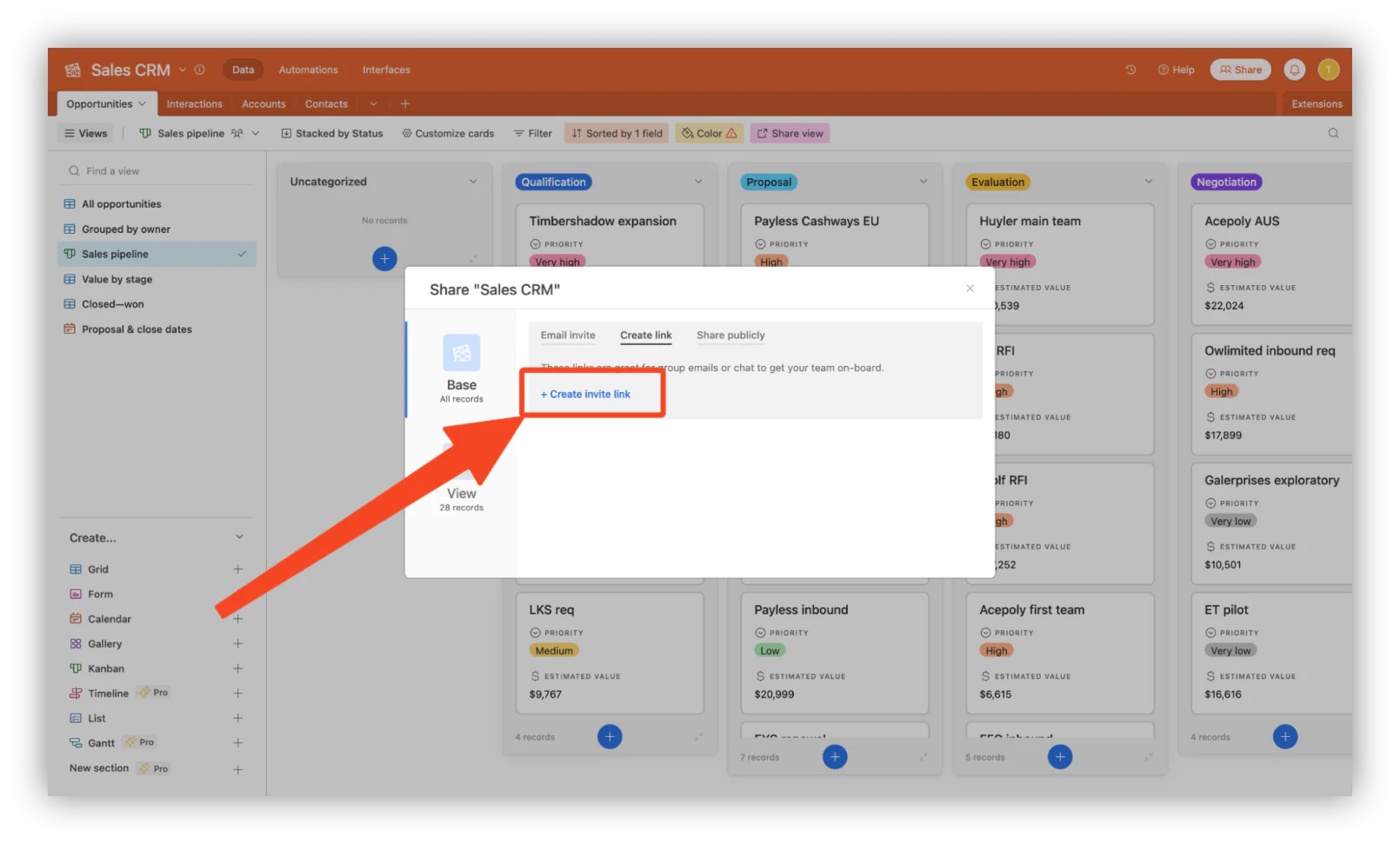The image size is (1400, 844).
Task: Add a record to Qualification stack
Action: tap(610, 736)
